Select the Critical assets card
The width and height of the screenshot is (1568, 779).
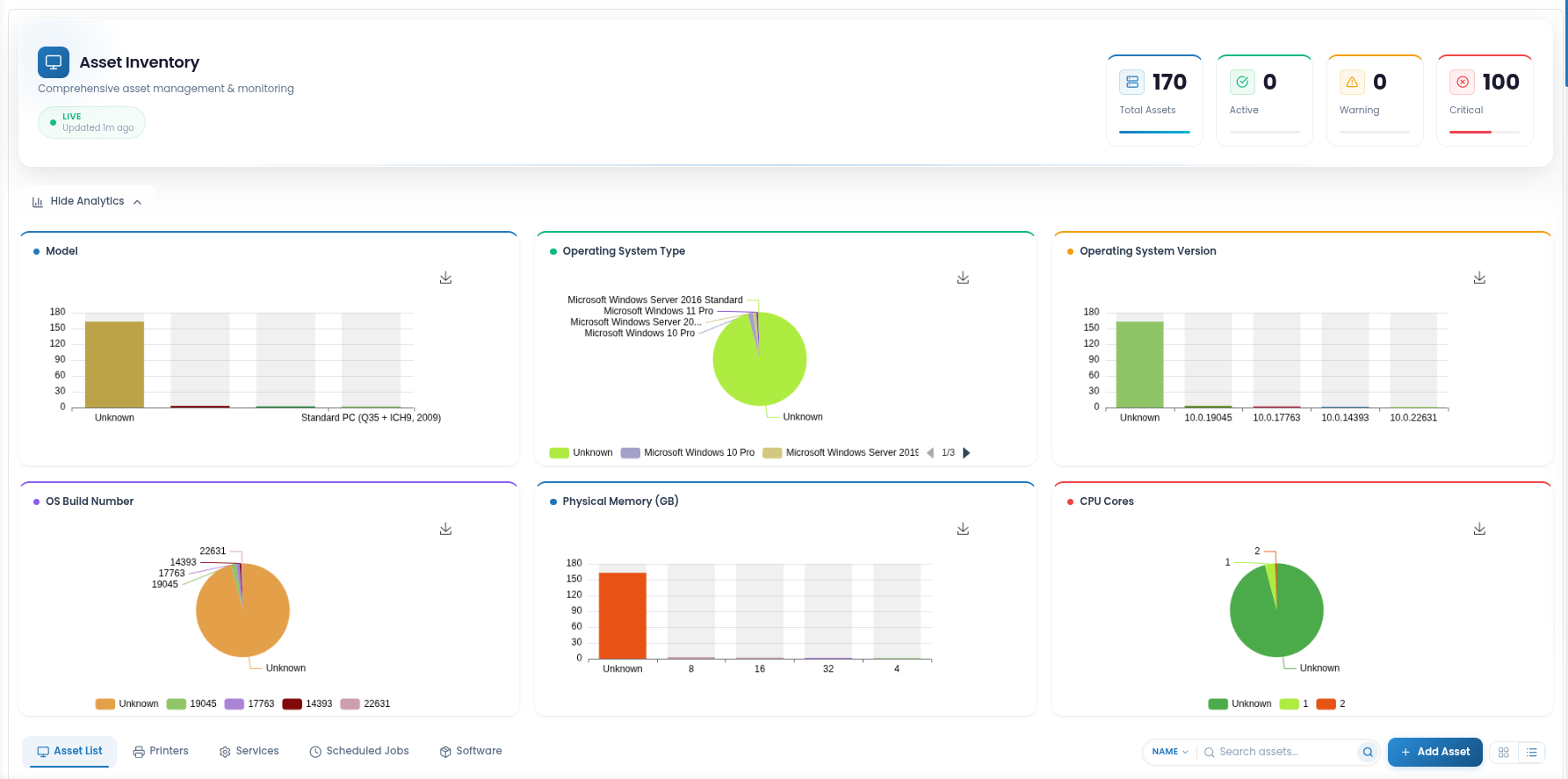click(x=1485, y=100)
